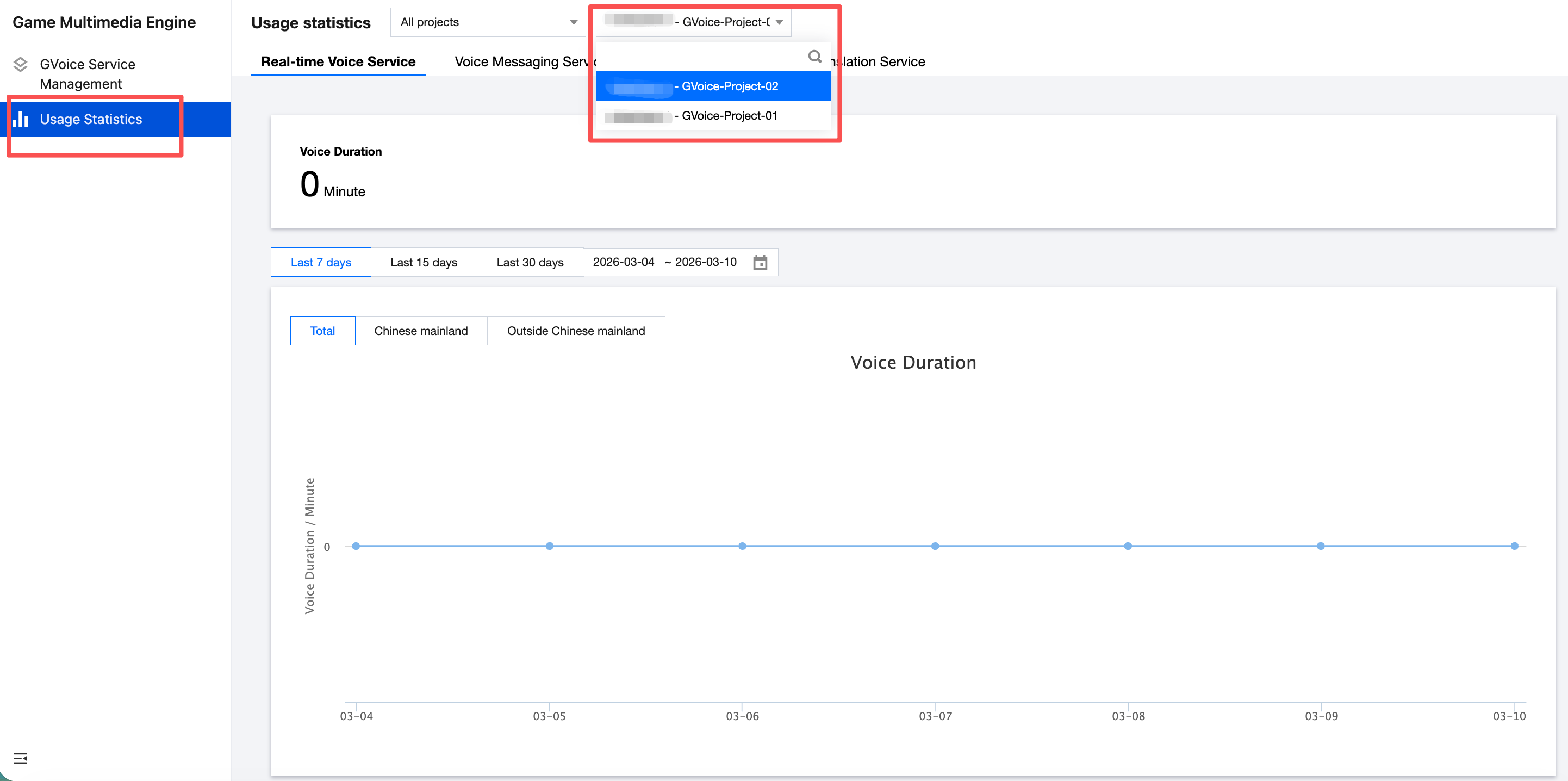Select Last 15 days range
Image resolution: width=1568 pixels, height=781 pixels.
click(x=424, y=262)
